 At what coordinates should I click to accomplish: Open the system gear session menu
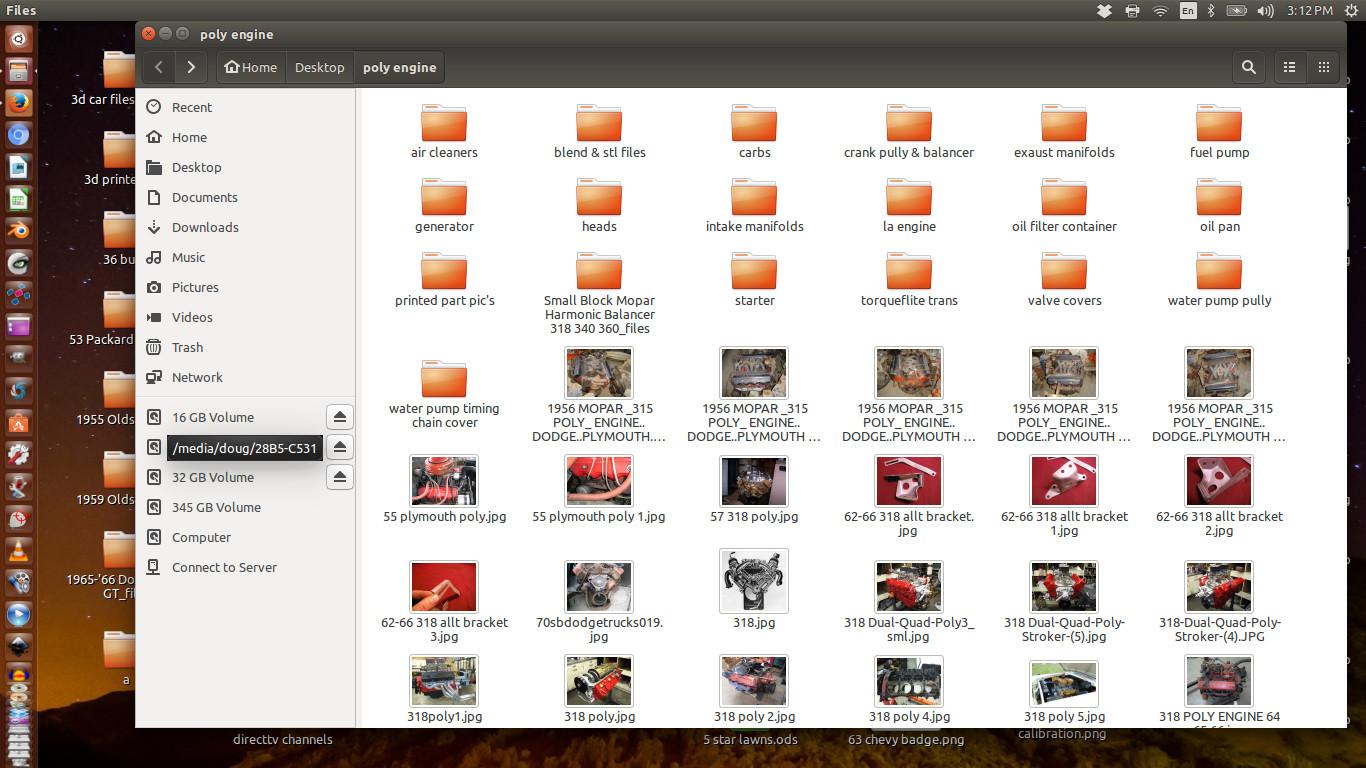1351,11
